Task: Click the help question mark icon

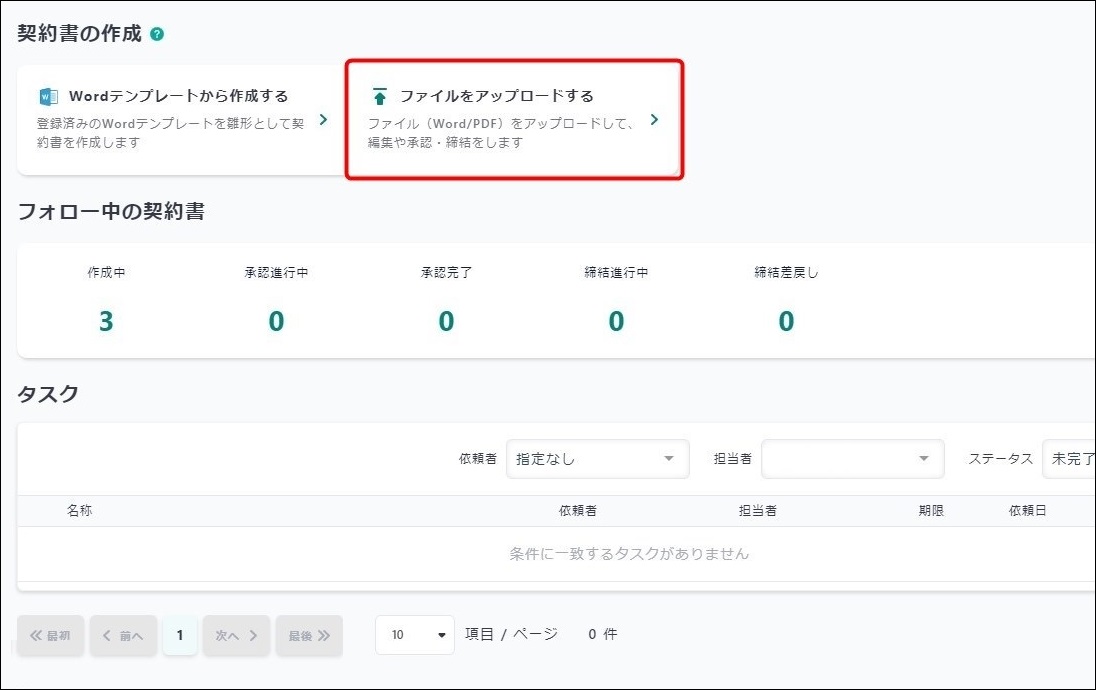Action: 157,34
